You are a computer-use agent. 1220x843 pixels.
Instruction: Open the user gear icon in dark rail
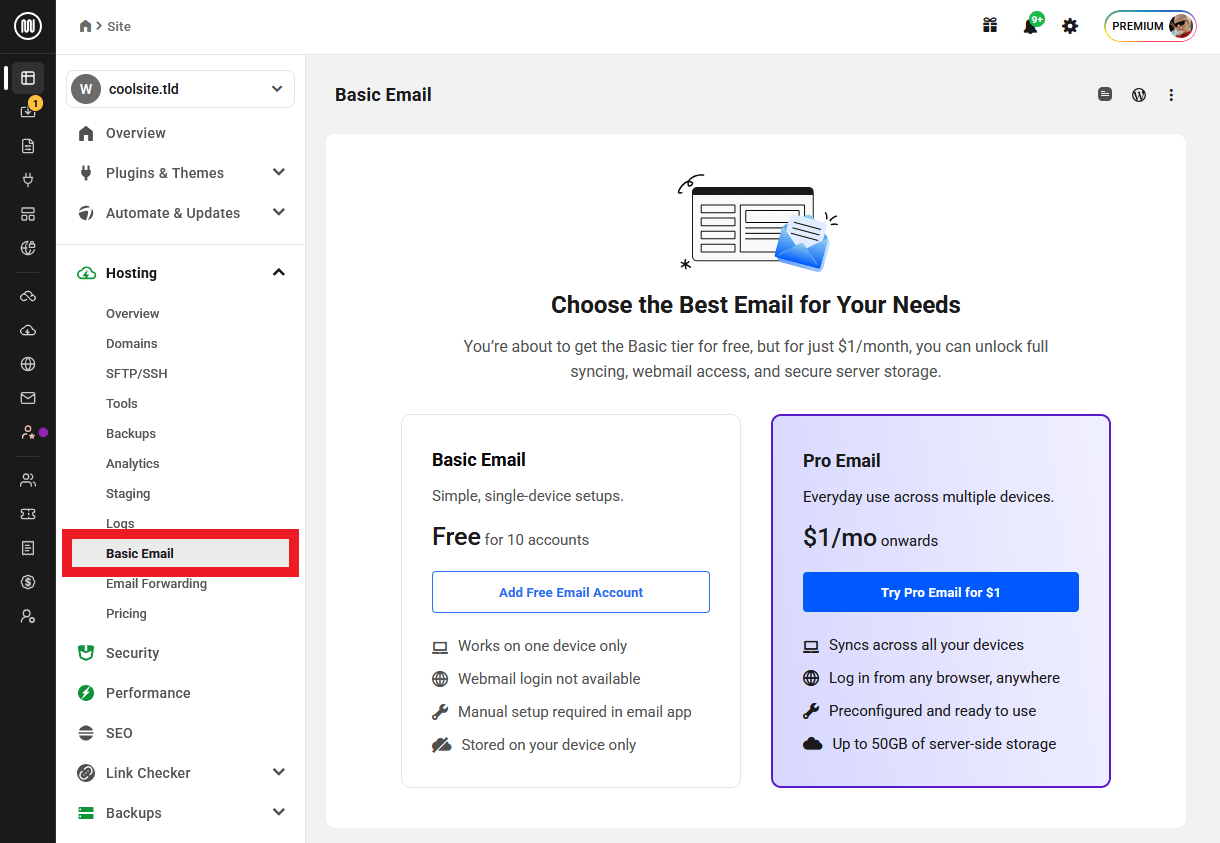click(28, 616)
